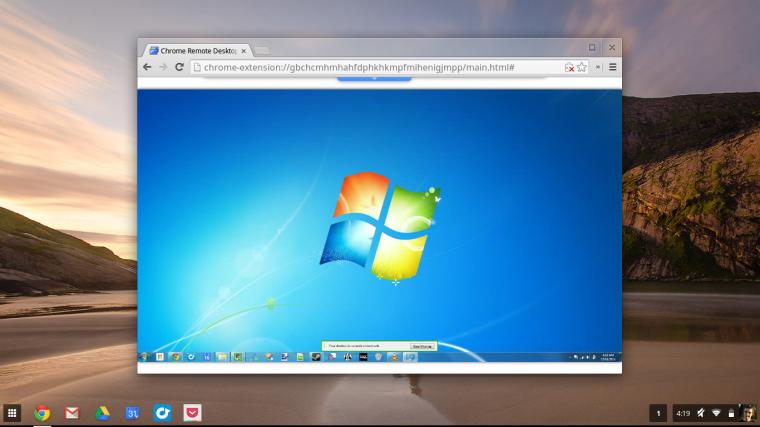760x427 pixels.
Task: Click the Windows Start orb in remote session
Action: [x=144, y=357]
